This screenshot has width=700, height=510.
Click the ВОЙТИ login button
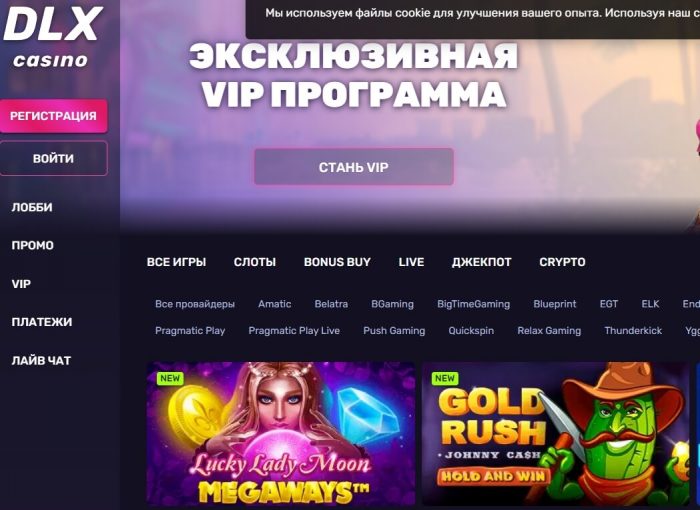(54, 159)
